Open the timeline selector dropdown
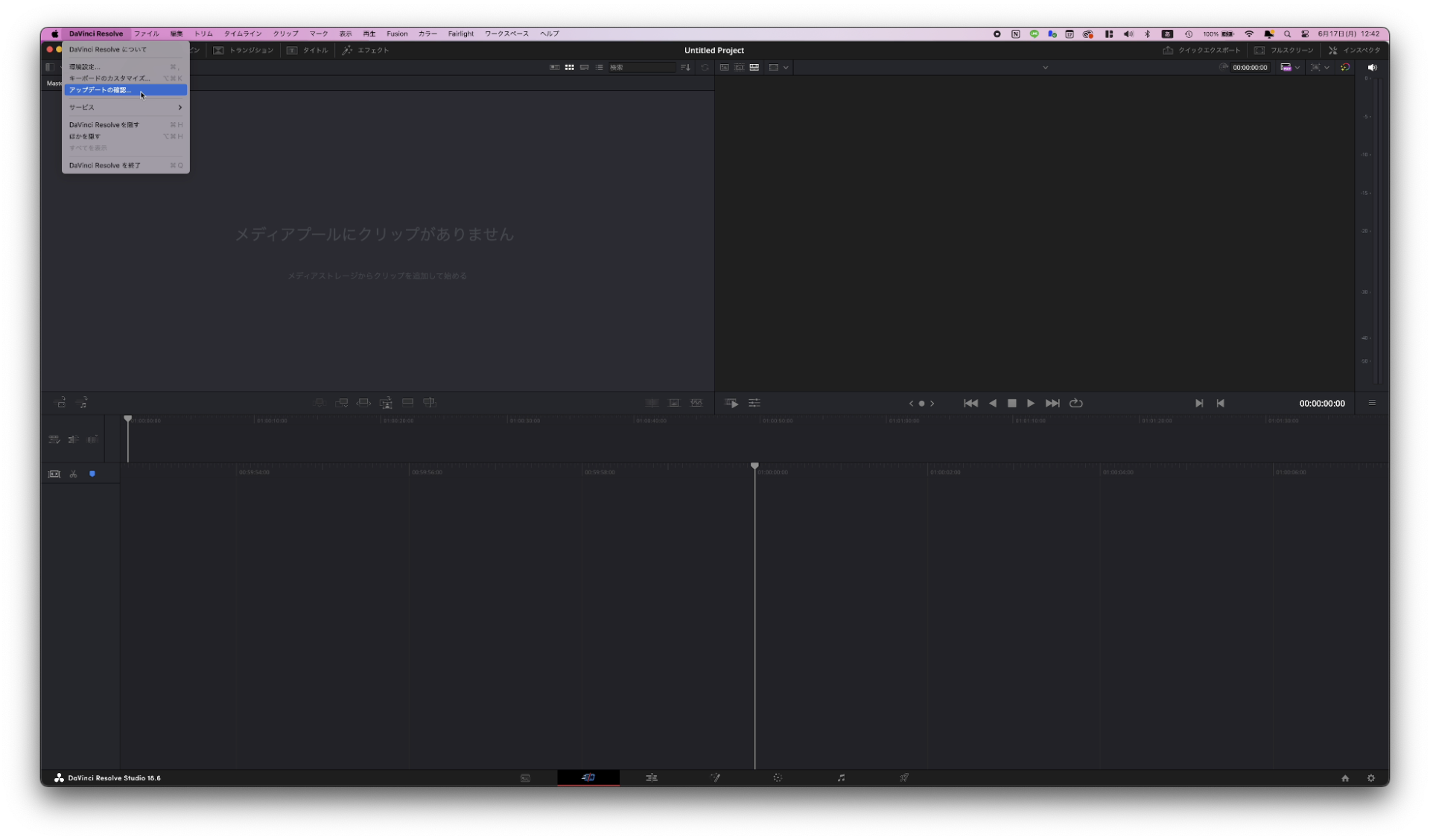The image size is (1430, 840). click(1046, 67)
